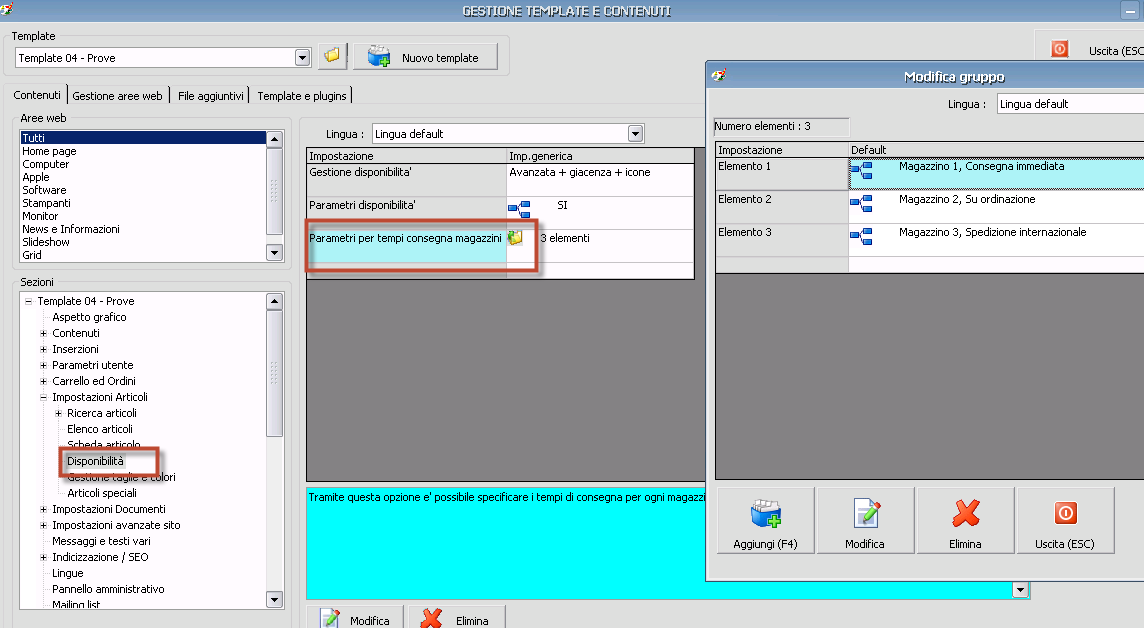The width and height of the screenshot is (1144, 628).
Task: Select Computer in Aree web list
Action: click(46, 164)
